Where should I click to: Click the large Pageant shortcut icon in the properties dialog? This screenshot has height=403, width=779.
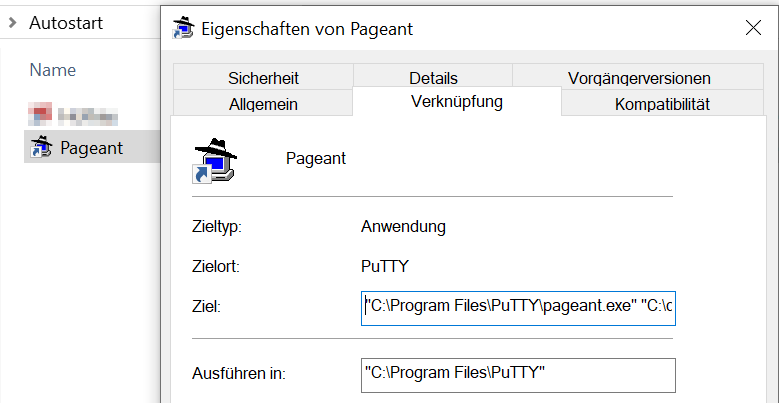(x=214, y=159)
